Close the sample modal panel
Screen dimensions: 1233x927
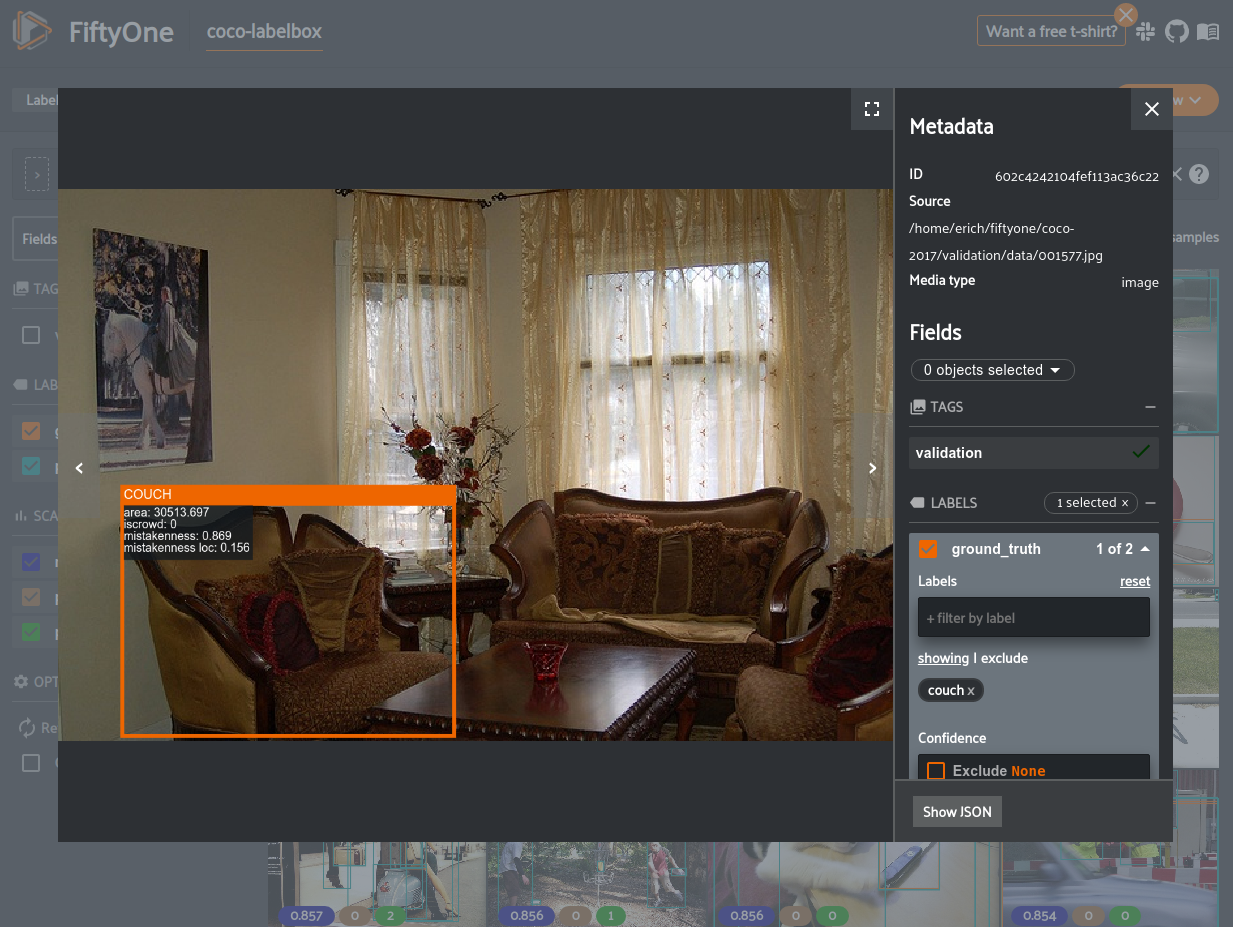pyautogui.click(x=1152, y=109)
